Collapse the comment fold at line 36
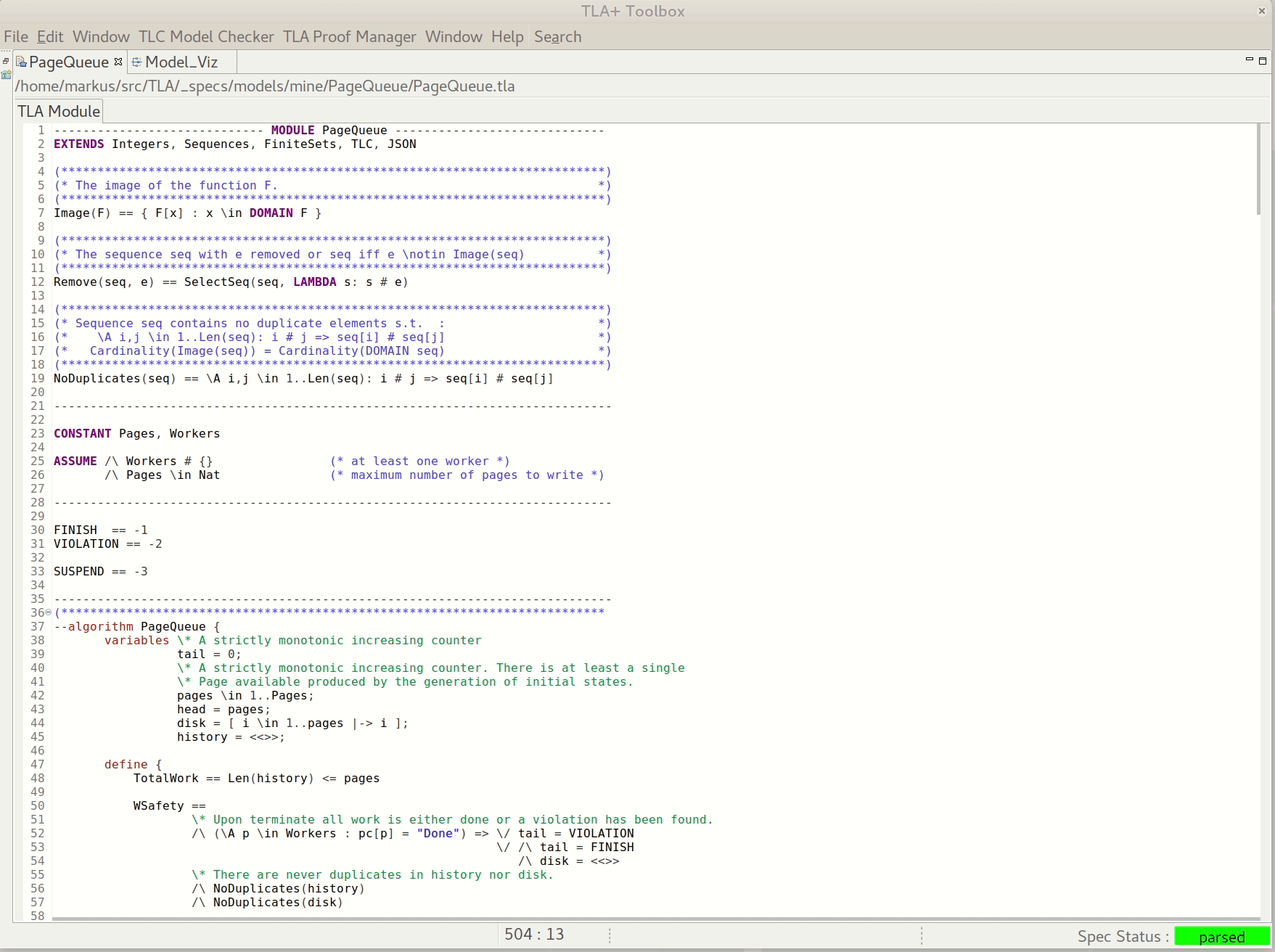Screen dimensions: 1275x952 (49, 612)
